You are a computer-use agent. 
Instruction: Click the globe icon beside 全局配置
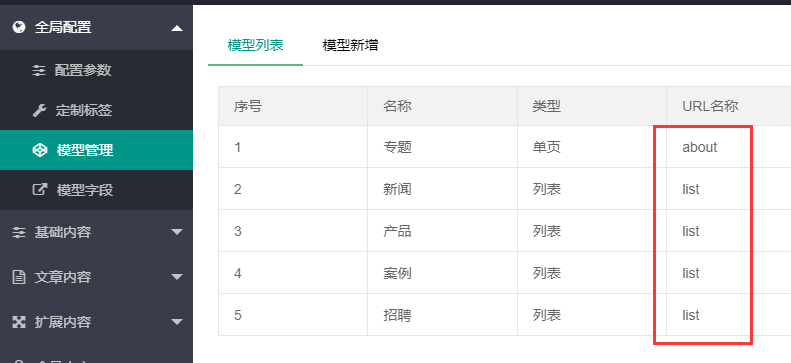[x=19, y=27]
